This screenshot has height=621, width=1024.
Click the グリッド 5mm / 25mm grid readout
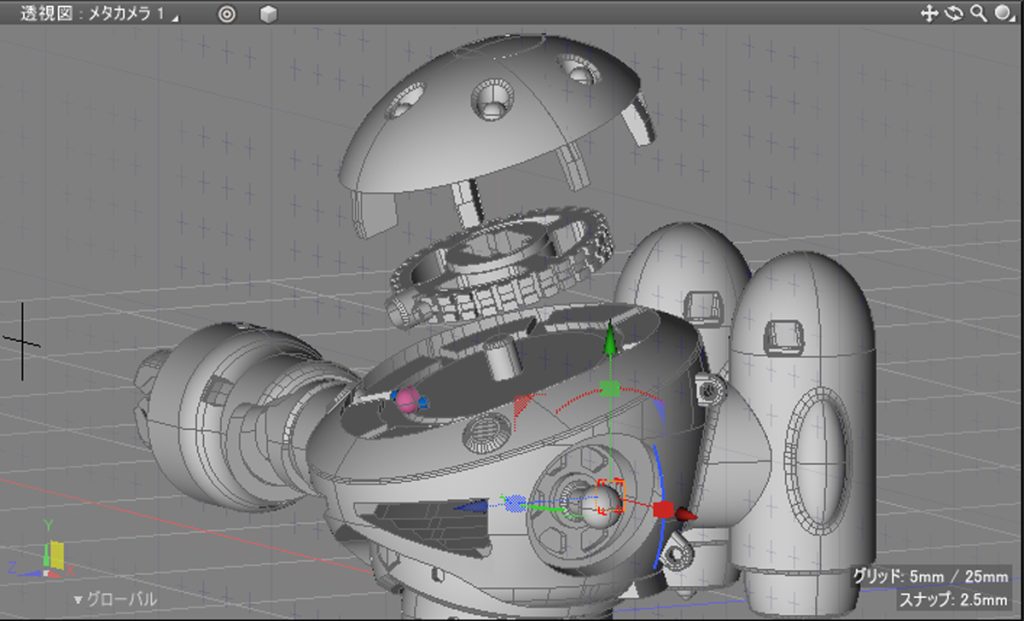930,577
